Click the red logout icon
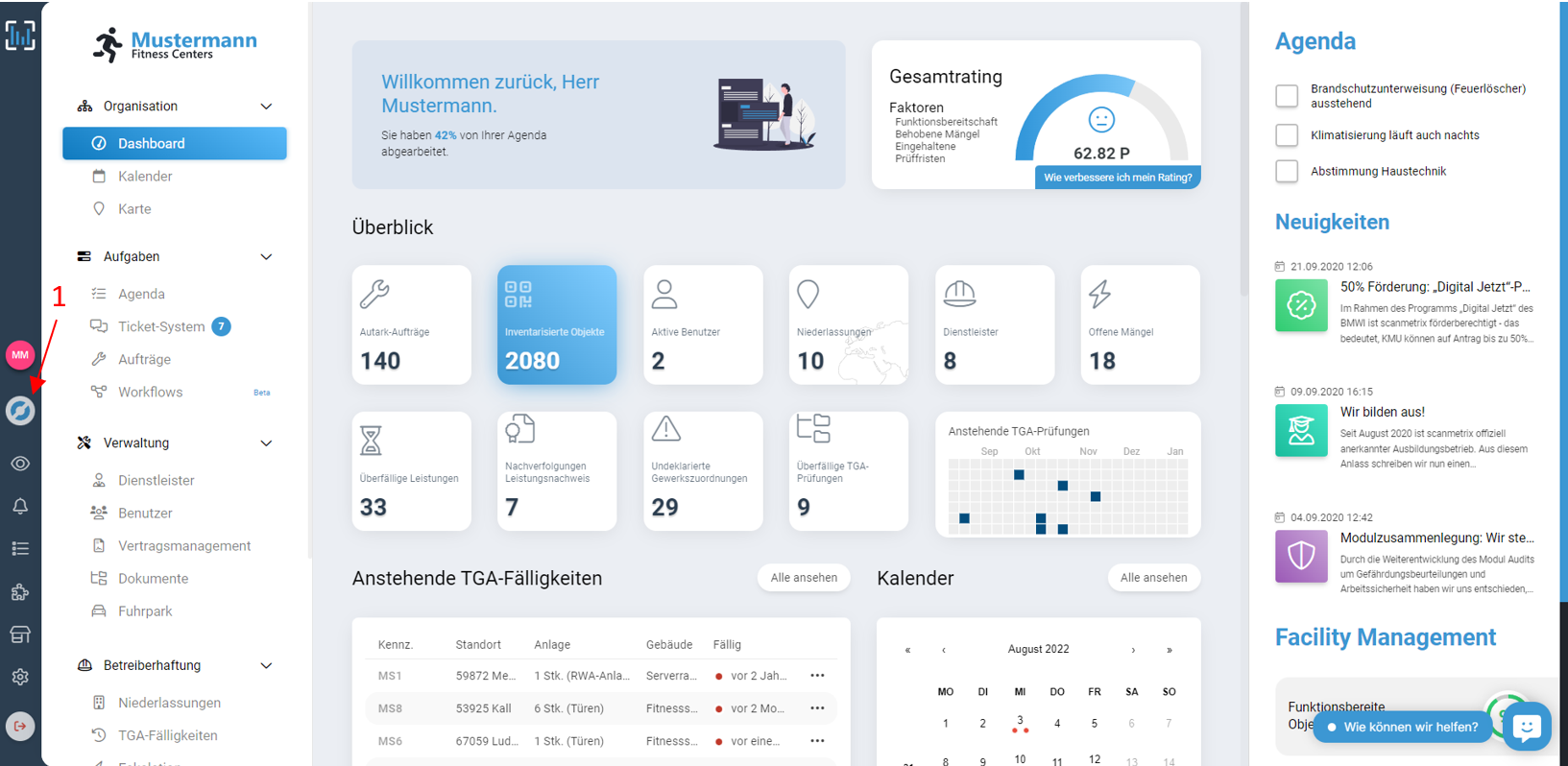The image size is (1568, 766). pos(20,726)
